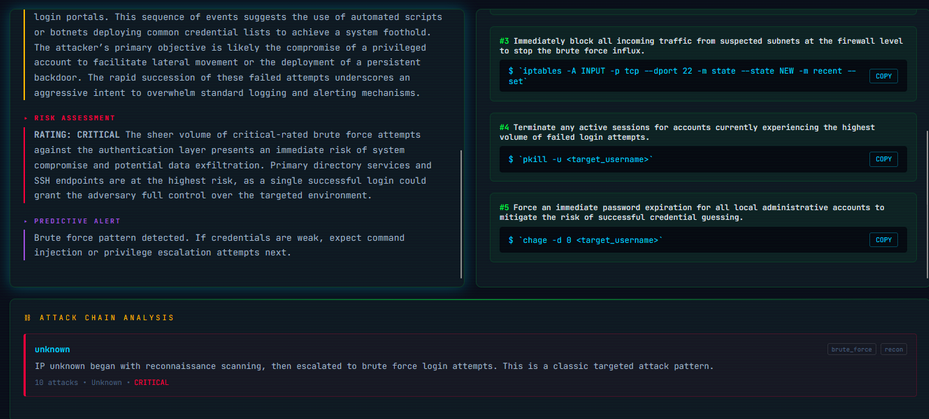Click the Attack Chain Analysis bars icon
The height and width of the screenshot is (419, 929).
[27, 317]
